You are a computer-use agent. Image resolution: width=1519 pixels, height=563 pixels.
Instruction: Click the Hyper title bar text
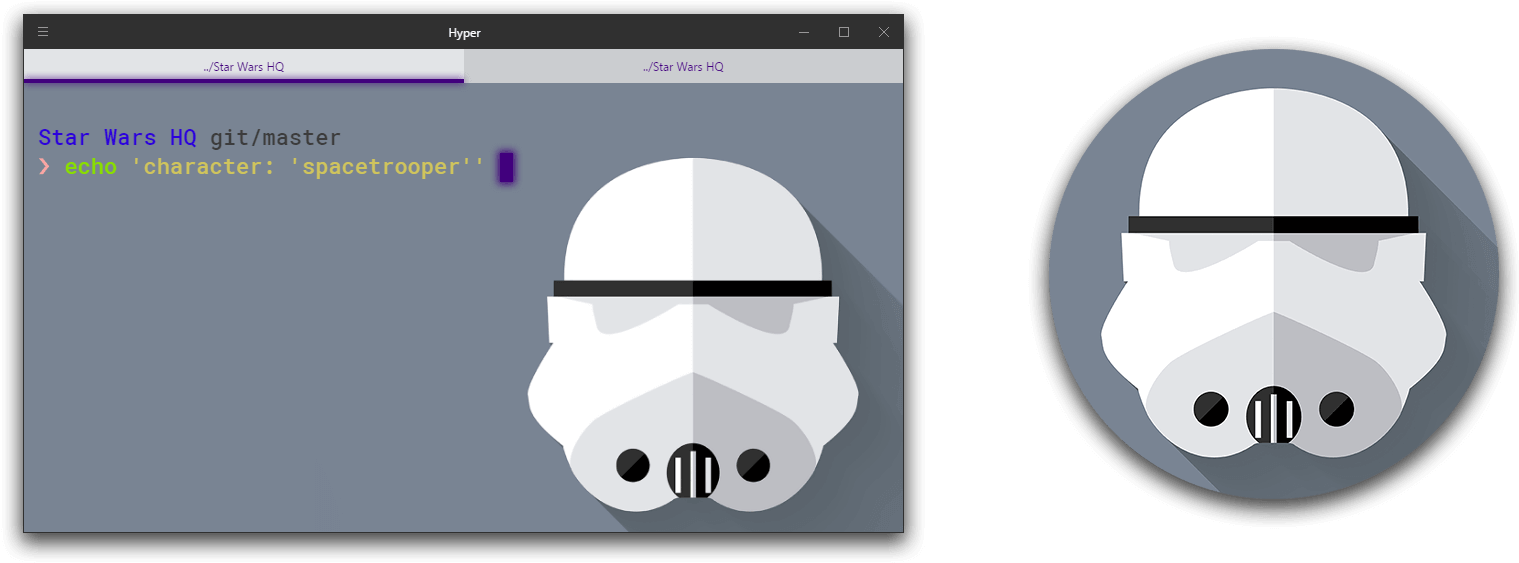pyautogui.click(x=464, y=33)
